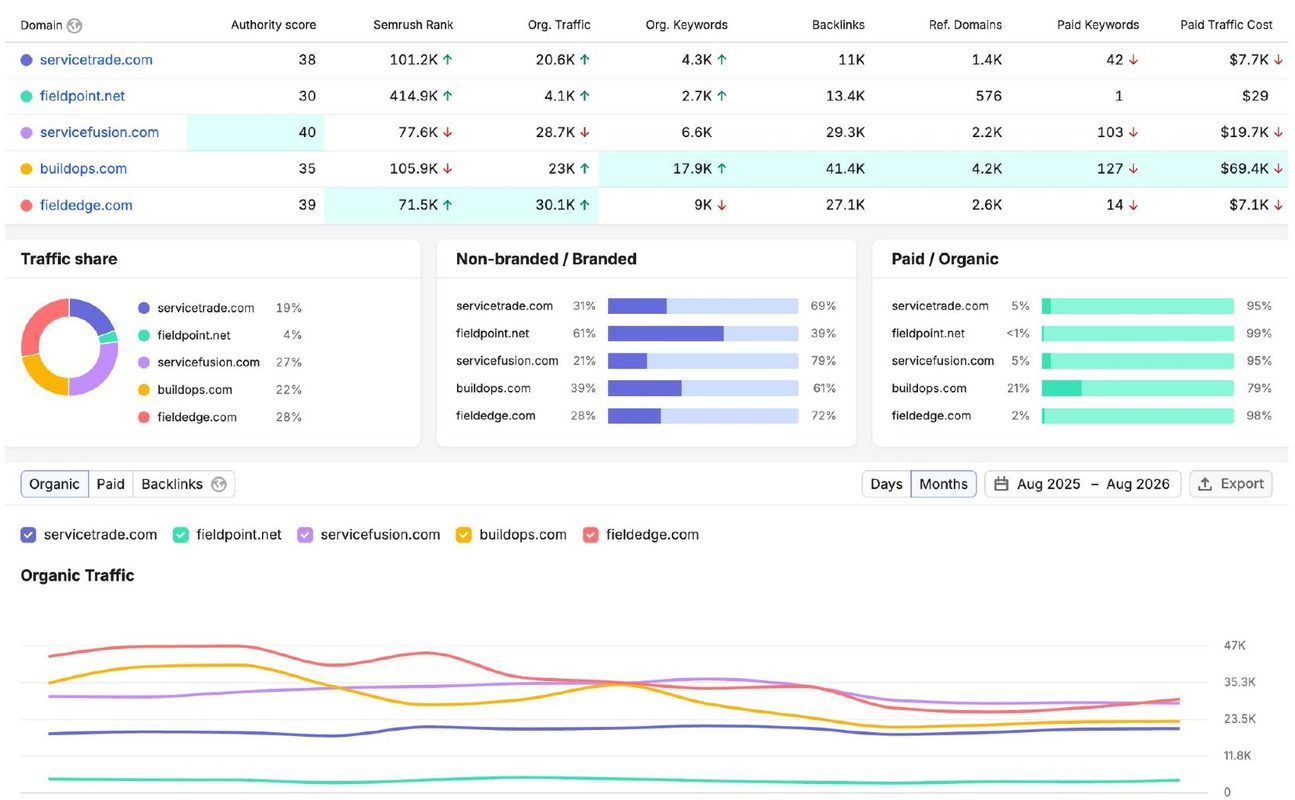The width and height of the screenshot is (1295, 800).
Task: Sort by Org. Traffic column header
Action: click(x=559, y=25)
